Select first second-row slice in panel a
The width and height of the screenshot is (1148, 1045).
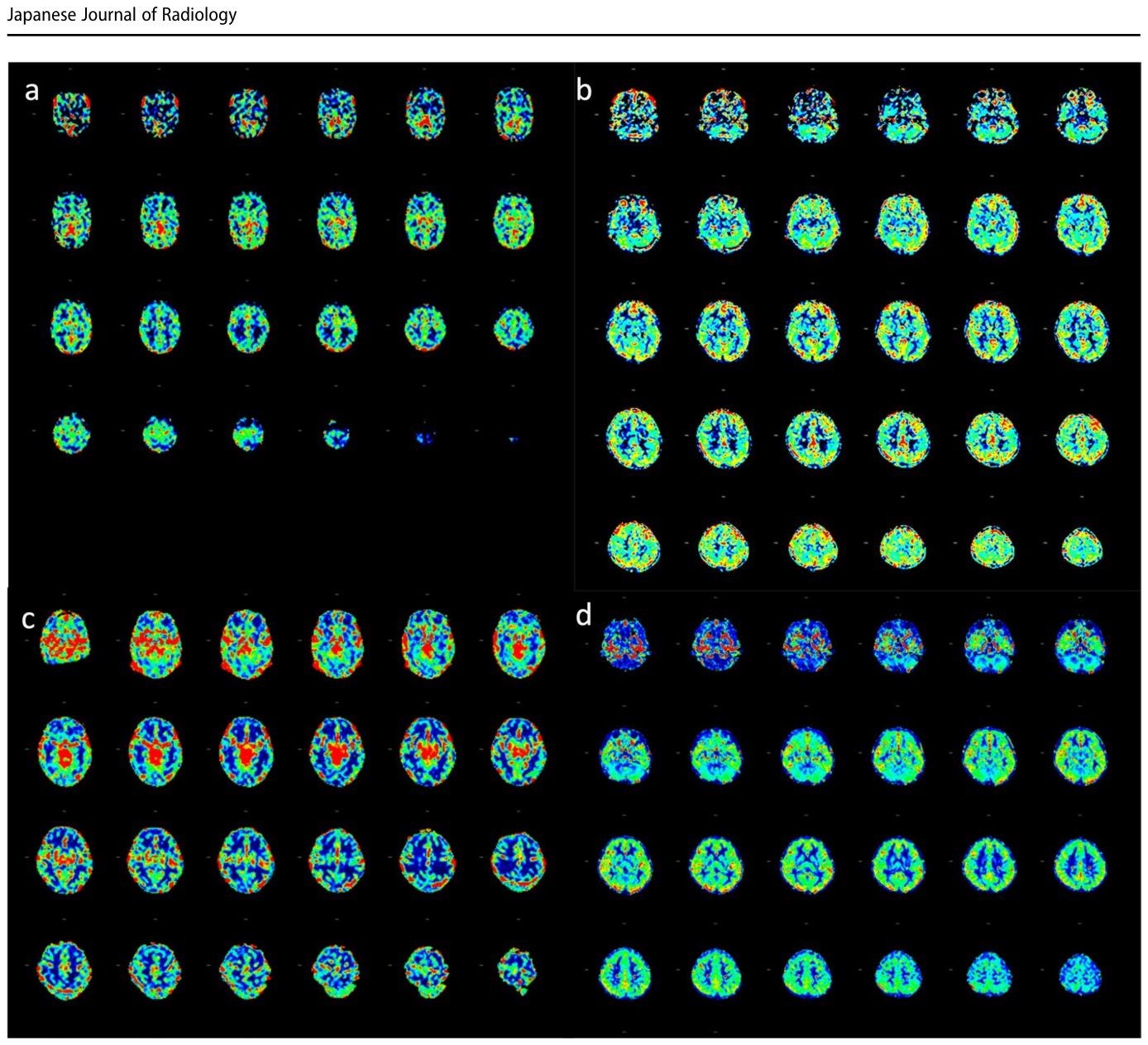(x=72, y=220)
